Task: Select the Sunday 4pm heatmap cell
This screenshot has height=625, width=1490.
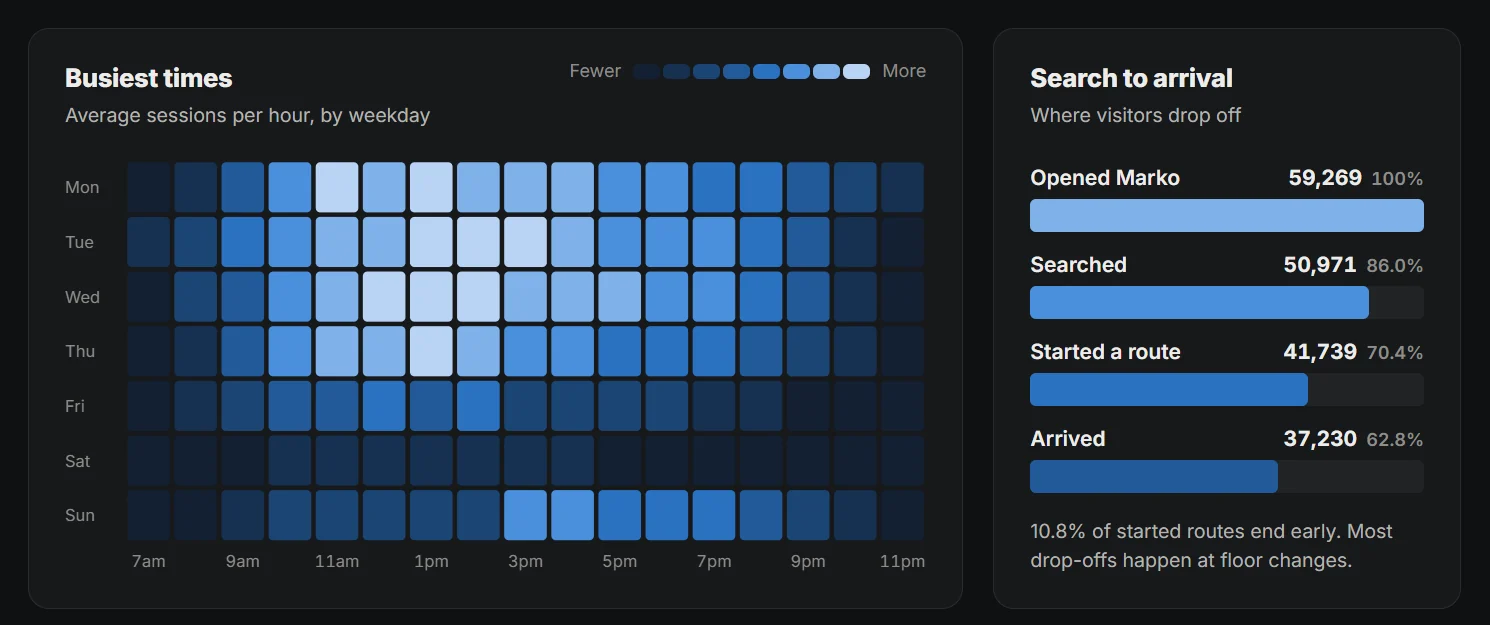Action: point(572,515)
